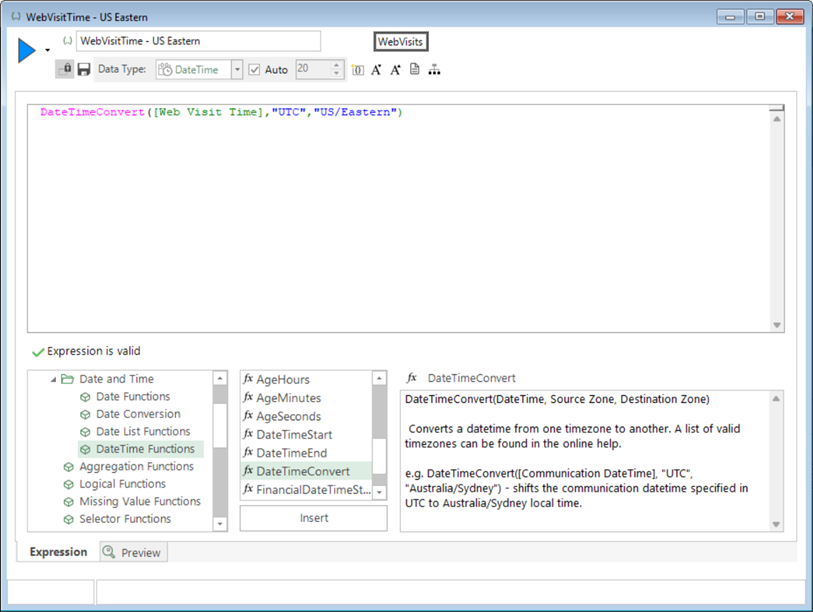
Task: Select the AgeSeconds function in the list
Action: 288,416
